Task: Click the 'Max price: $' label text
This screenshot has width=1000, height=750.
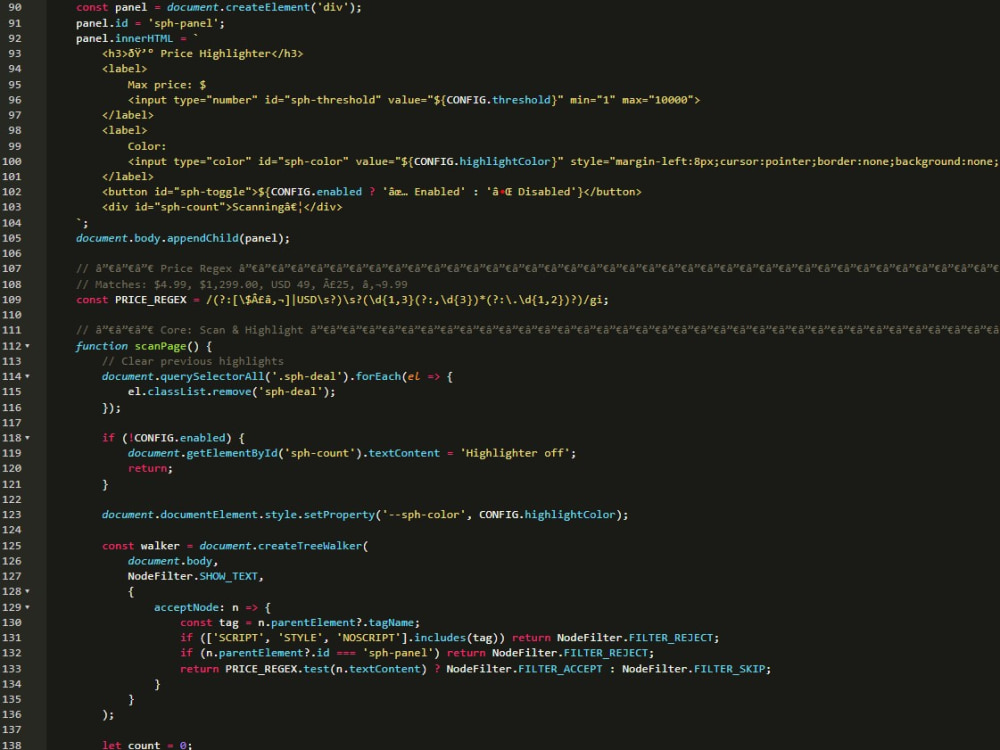Action: [x=166, y=85]
